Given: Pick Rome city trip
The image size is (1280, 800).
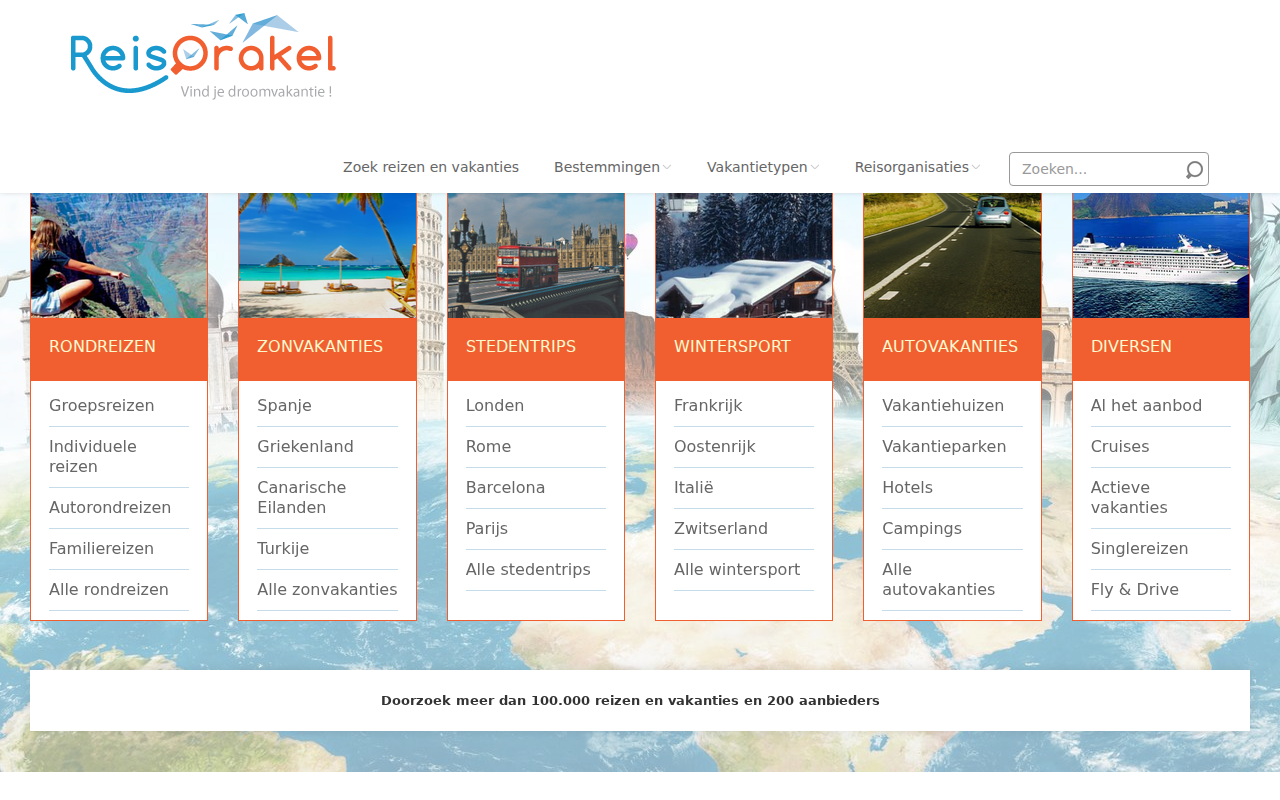Looking at the screenshot, I should tap(489, 447).
